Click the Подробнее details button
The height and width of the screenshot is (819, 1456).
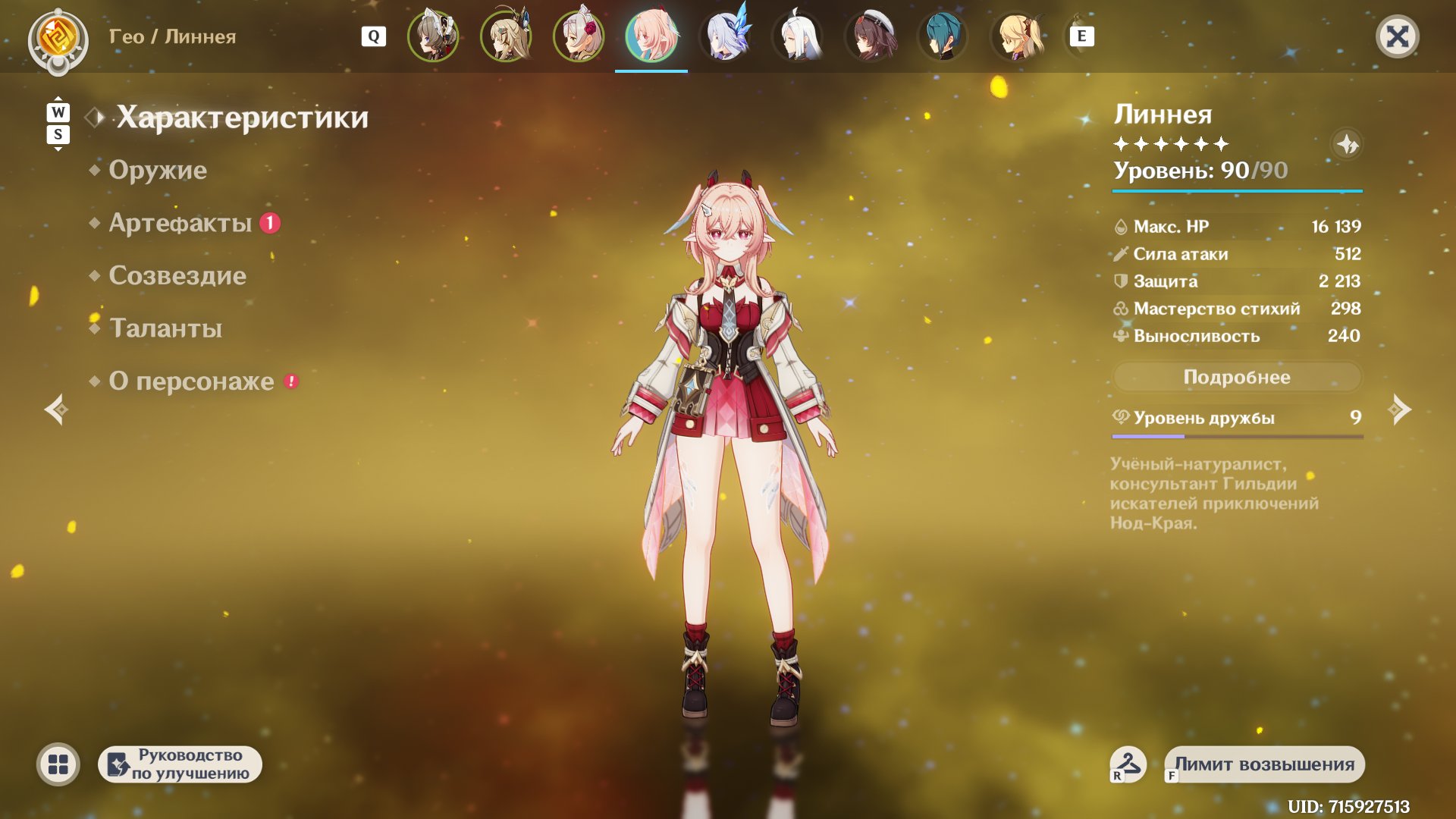[1237, 377]
